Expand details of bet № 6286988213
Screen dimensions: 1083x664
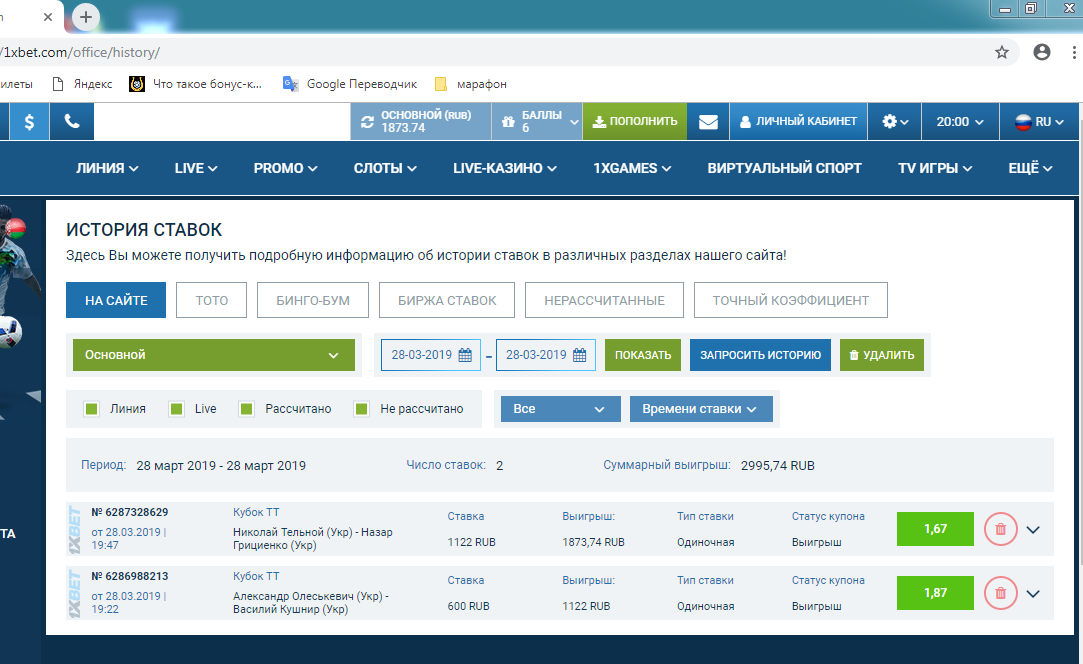coord(1033,594)
